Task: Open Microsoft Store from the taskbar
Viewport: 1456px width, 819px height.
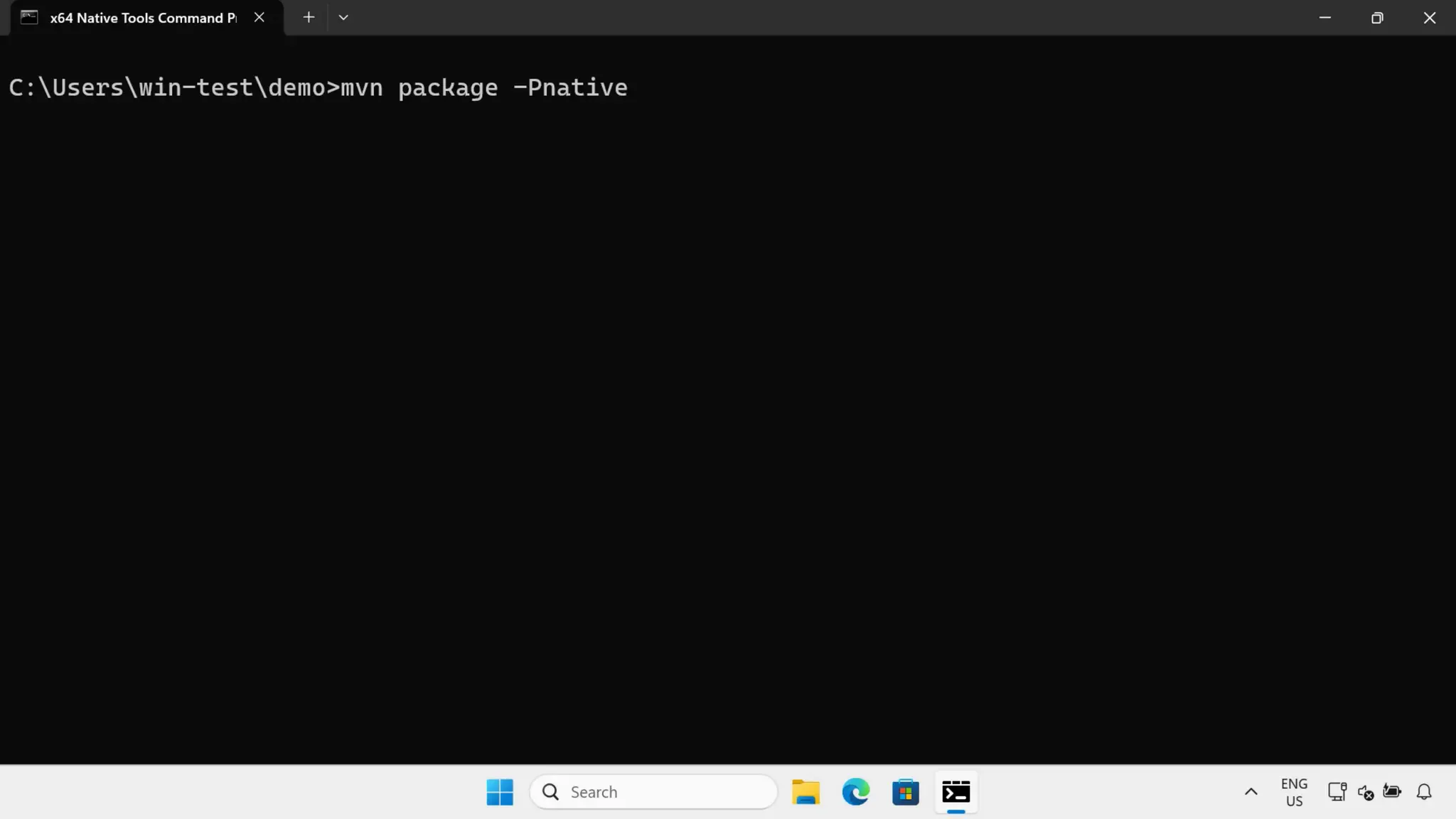Action: pos(906,792)
